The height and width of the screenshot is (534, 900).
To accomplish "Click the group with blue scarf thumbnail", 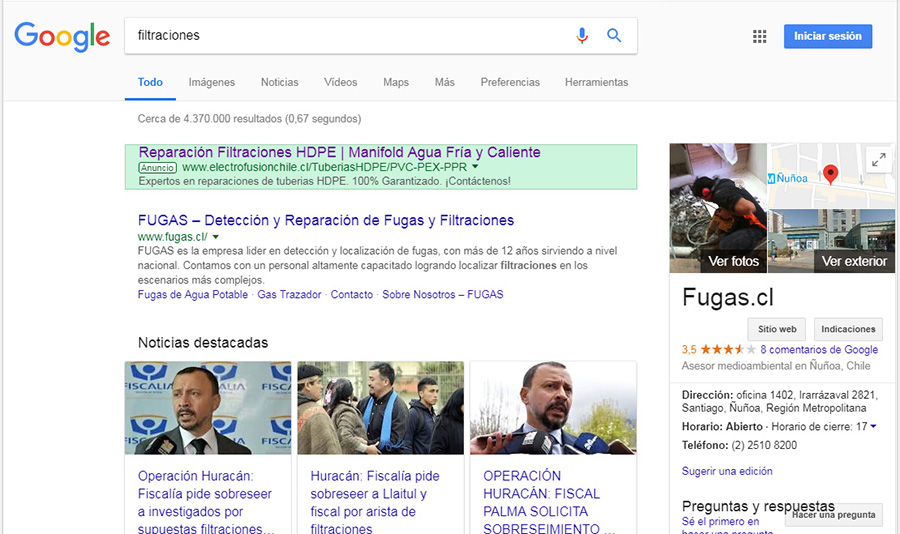I will [381, 408].
